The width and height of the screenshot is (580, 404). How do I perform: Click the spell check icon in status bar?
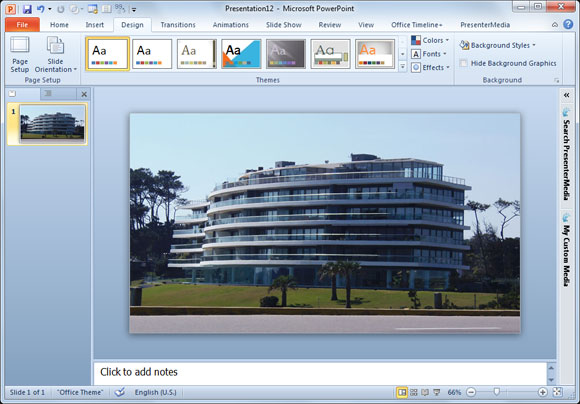click(x=119, y=392)
